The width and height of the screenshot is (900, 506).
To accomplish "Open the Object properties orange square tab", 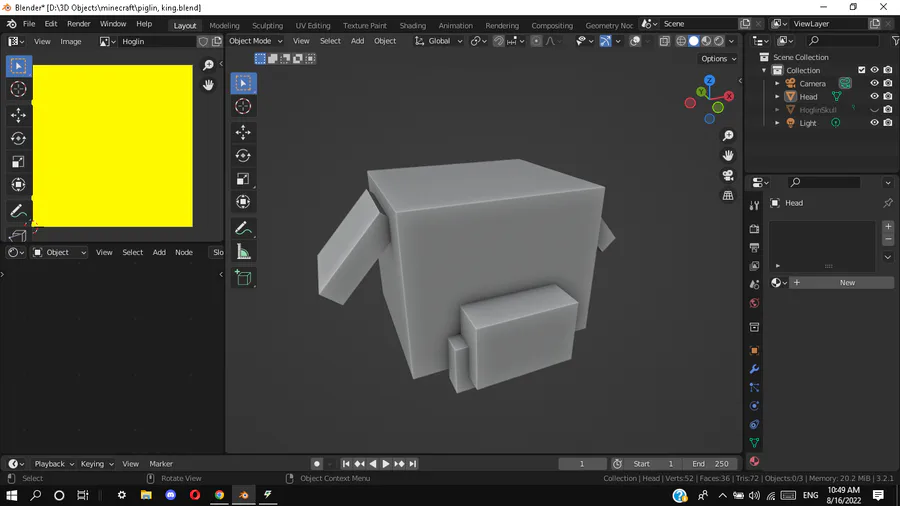I will pyautogui.click(x=754, y=351).
